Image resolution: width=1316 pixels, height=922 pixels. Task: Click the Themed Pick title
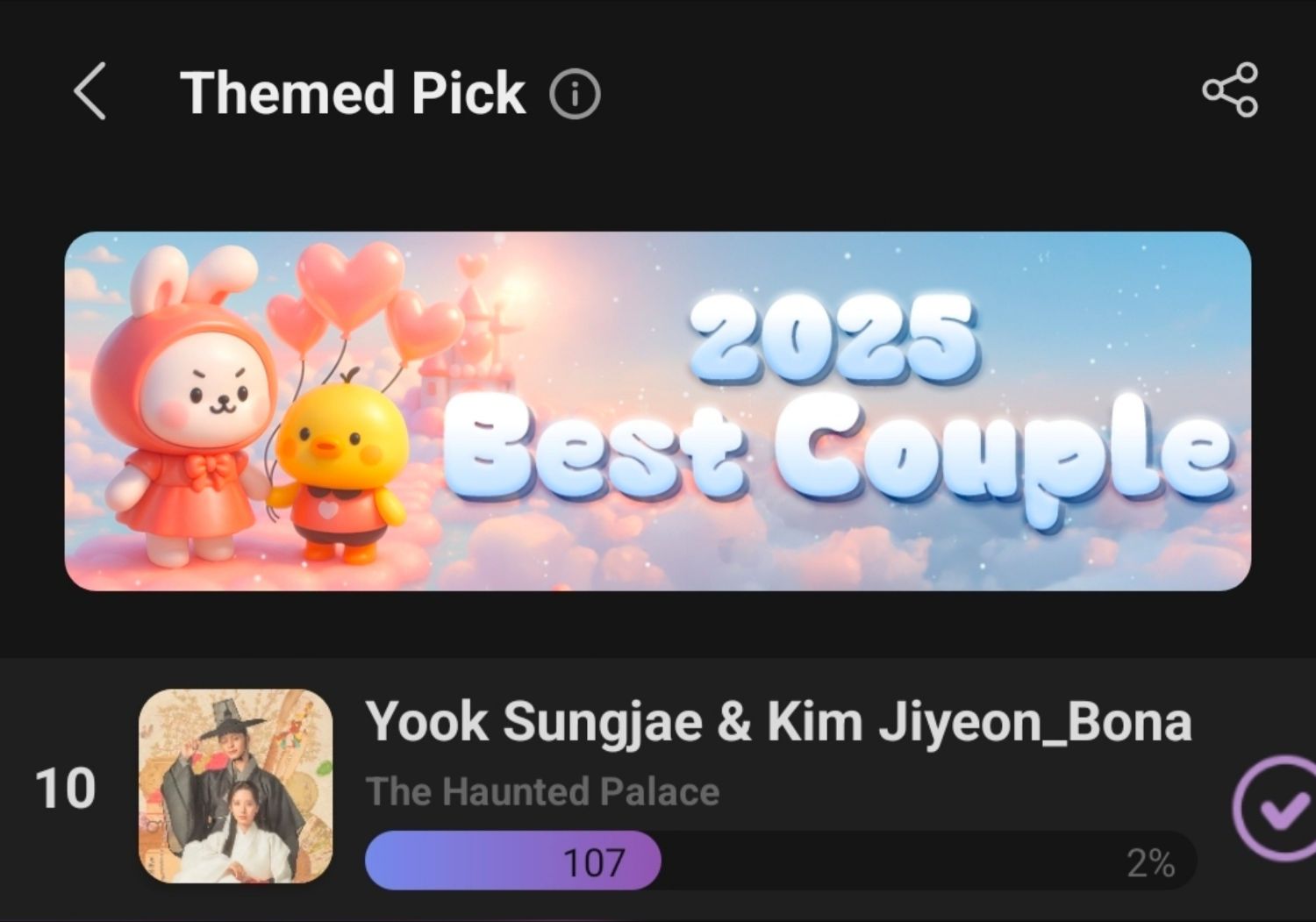[x=353, y=93]
